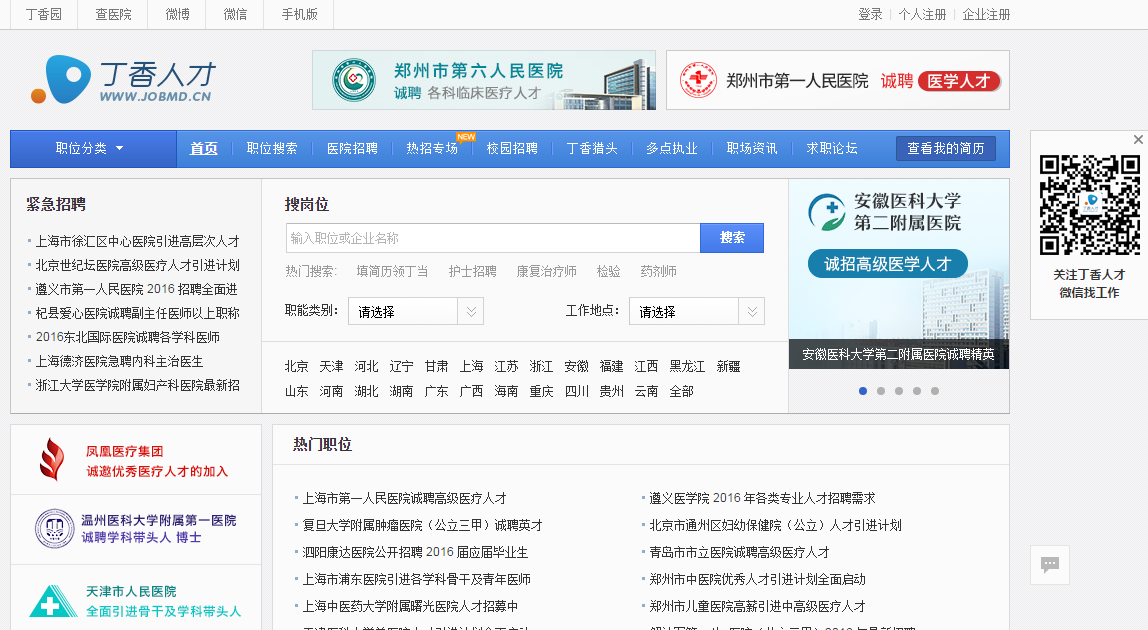Open the feedback chat bubble icon
Screen dimensions: 1148x630
[1050, 564]
